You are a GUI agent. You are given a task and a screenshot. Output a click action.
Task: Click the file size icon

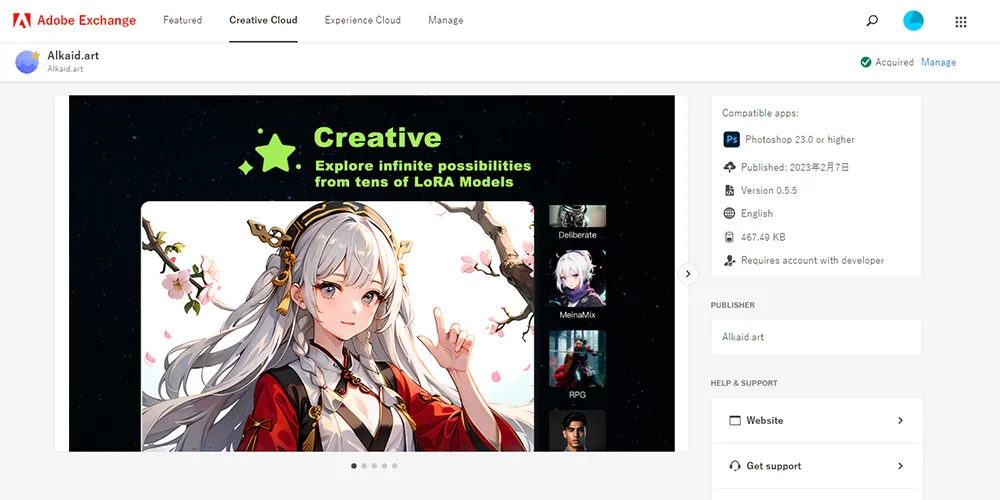(x=730, y=237)
